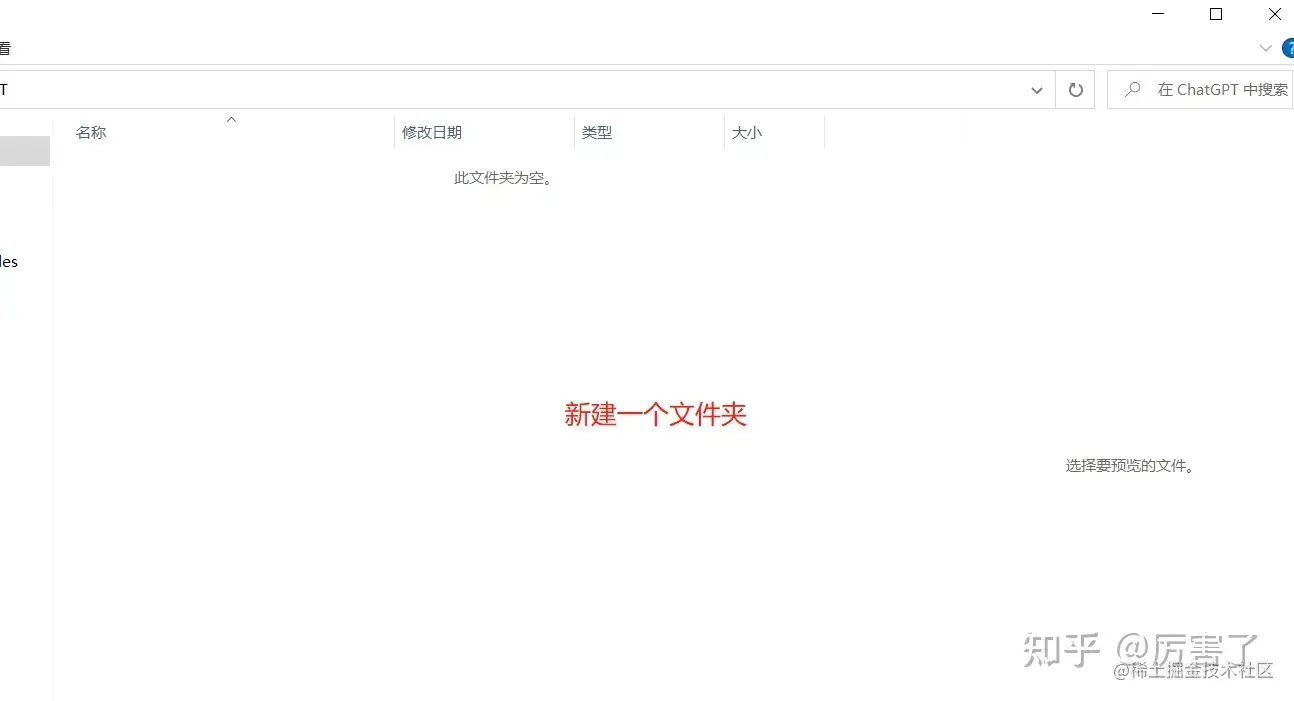This screenshot has width=1294, height=701.
Task: Minimize the Explorer window
Action: click(x=1158, y=14)
